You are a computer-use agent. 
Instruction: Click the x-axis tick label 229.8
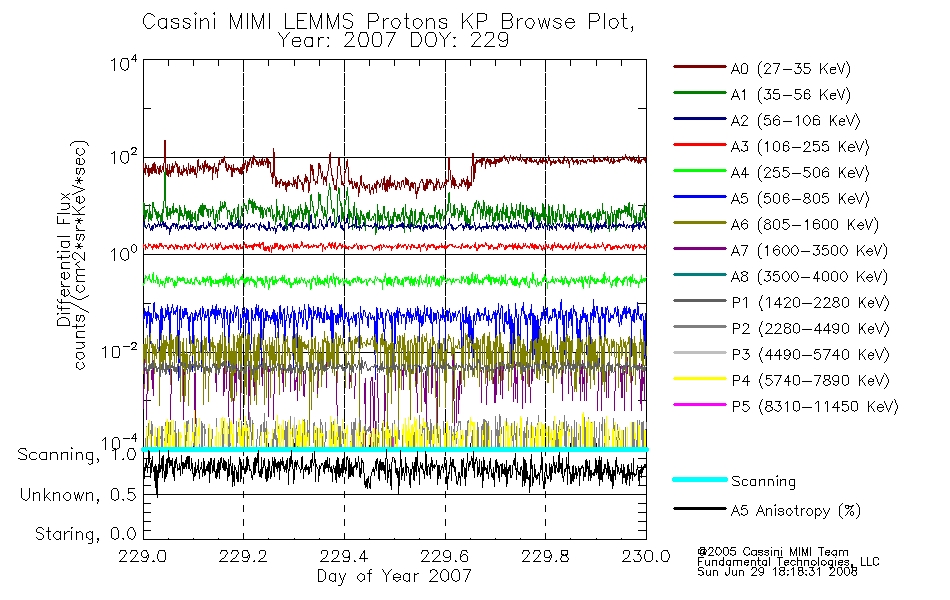pos(545,556)
